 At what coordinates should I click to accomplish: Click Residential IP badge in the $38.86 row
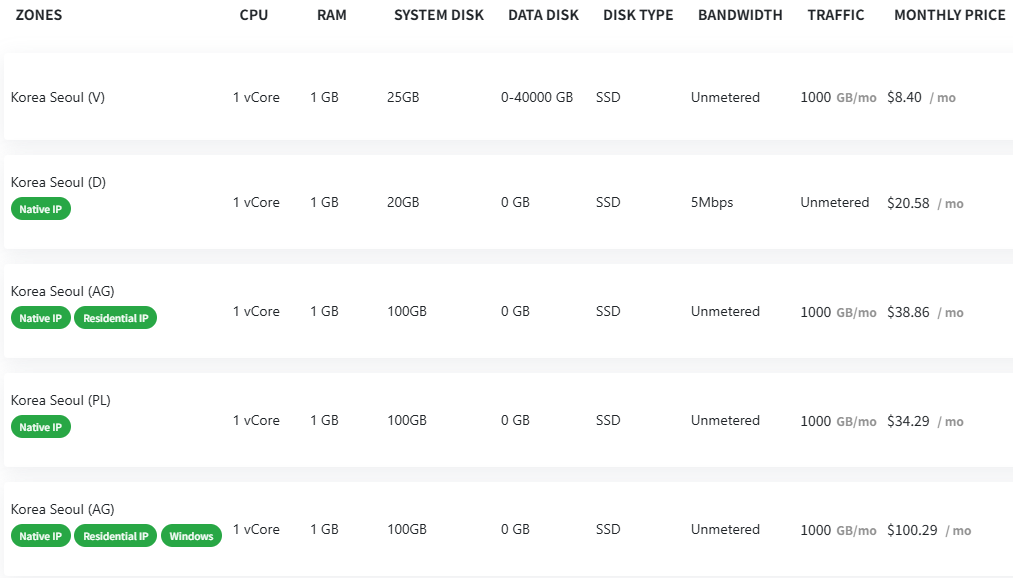click(115, 318)
